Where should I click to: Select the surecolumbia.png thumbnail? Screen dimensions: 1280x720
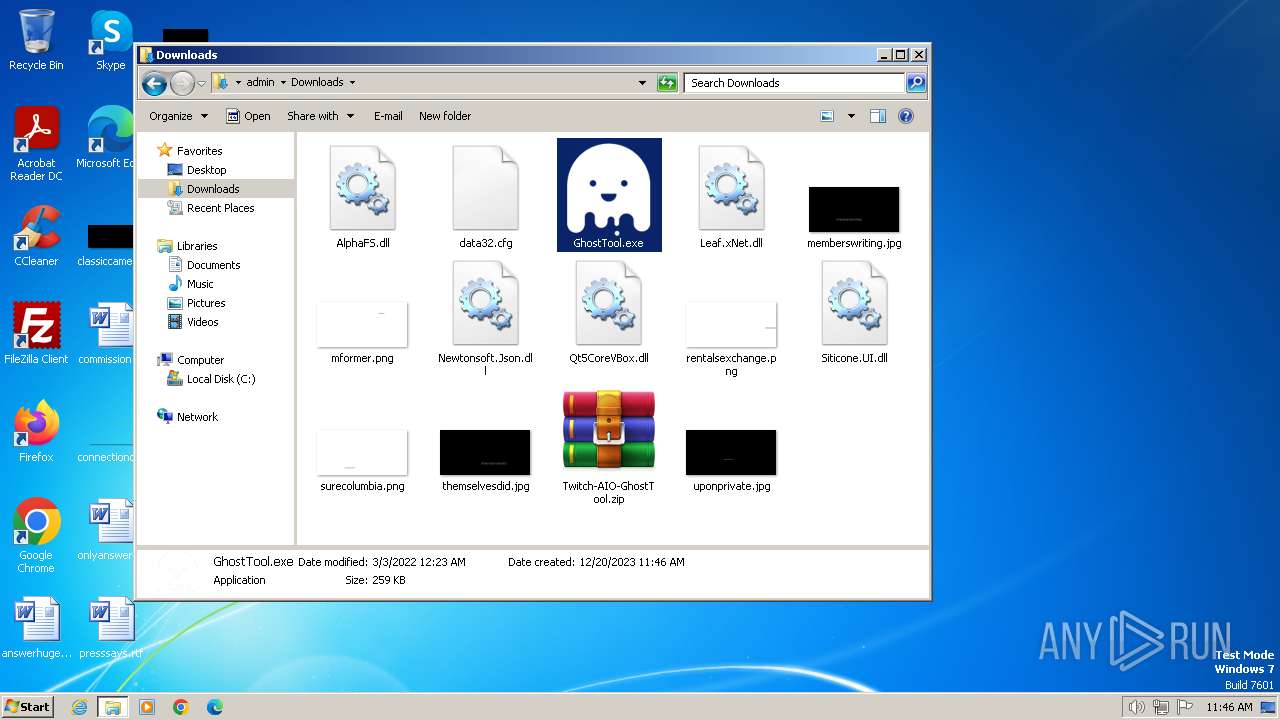click(x=362, y=452)
